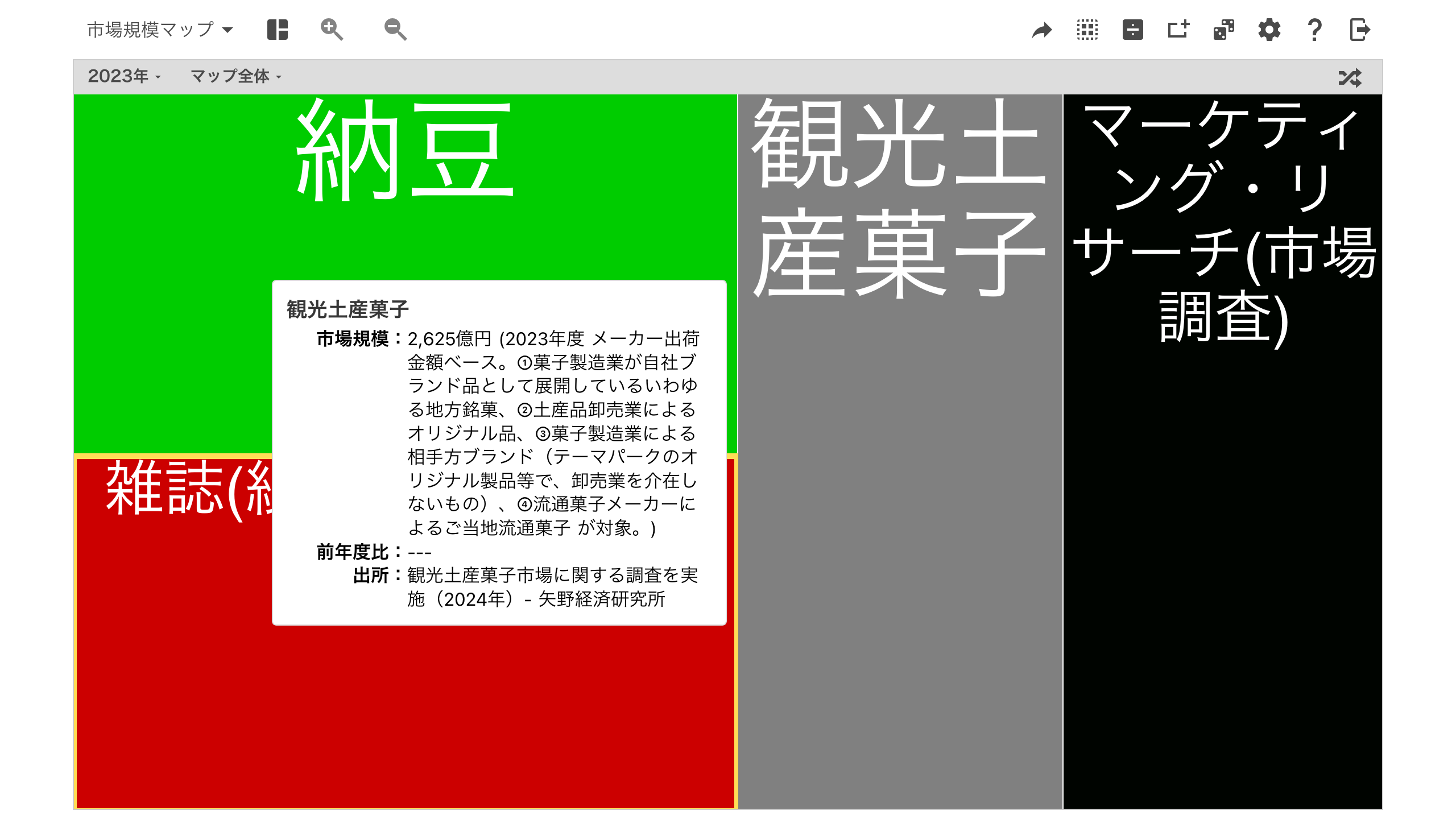Screen dimensions: 1456x819
Task: Click the tooltip title 観光土産菓子
Action: (x=348, y=310)
